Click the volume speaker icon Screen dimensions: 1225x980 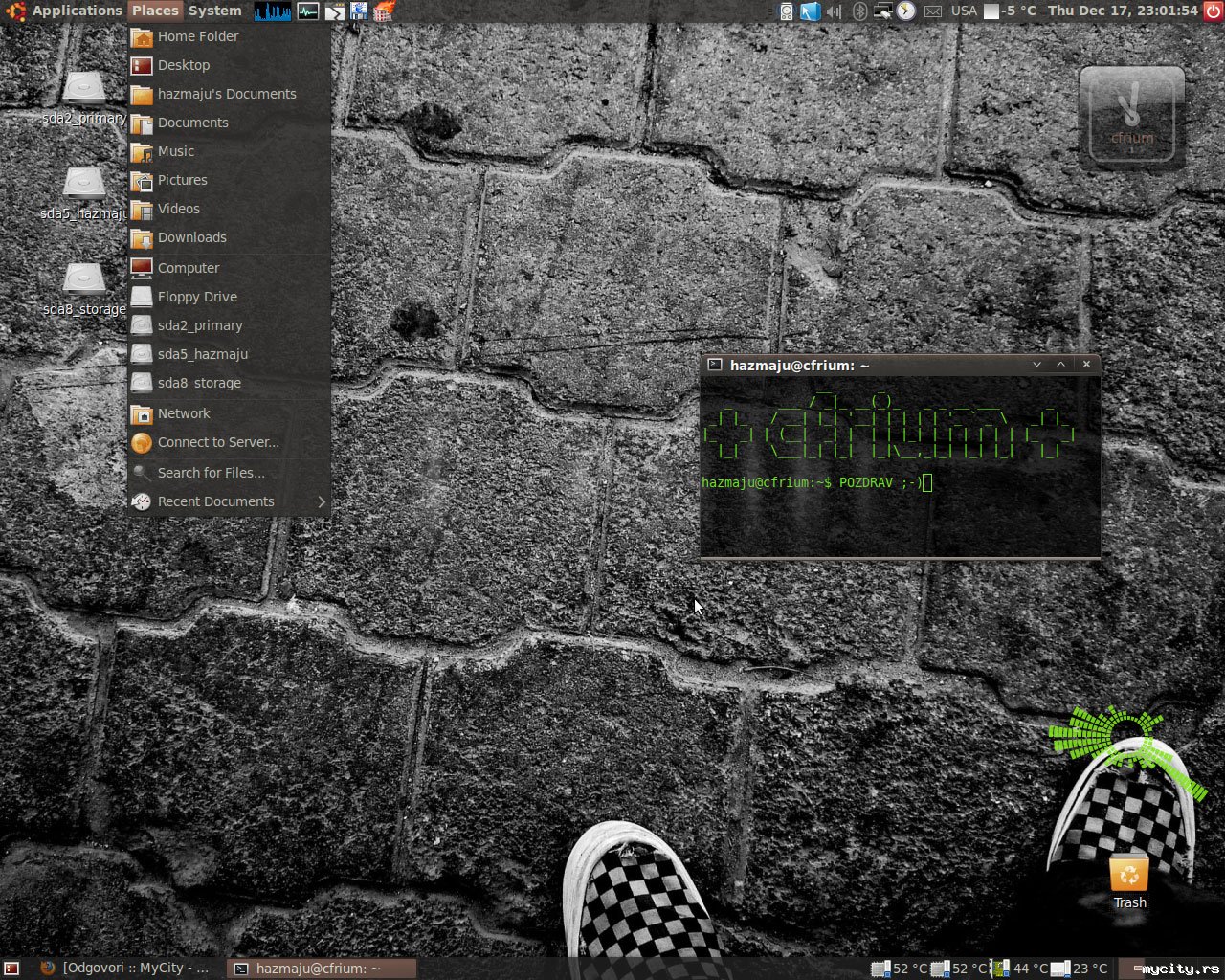coord(835,11)
